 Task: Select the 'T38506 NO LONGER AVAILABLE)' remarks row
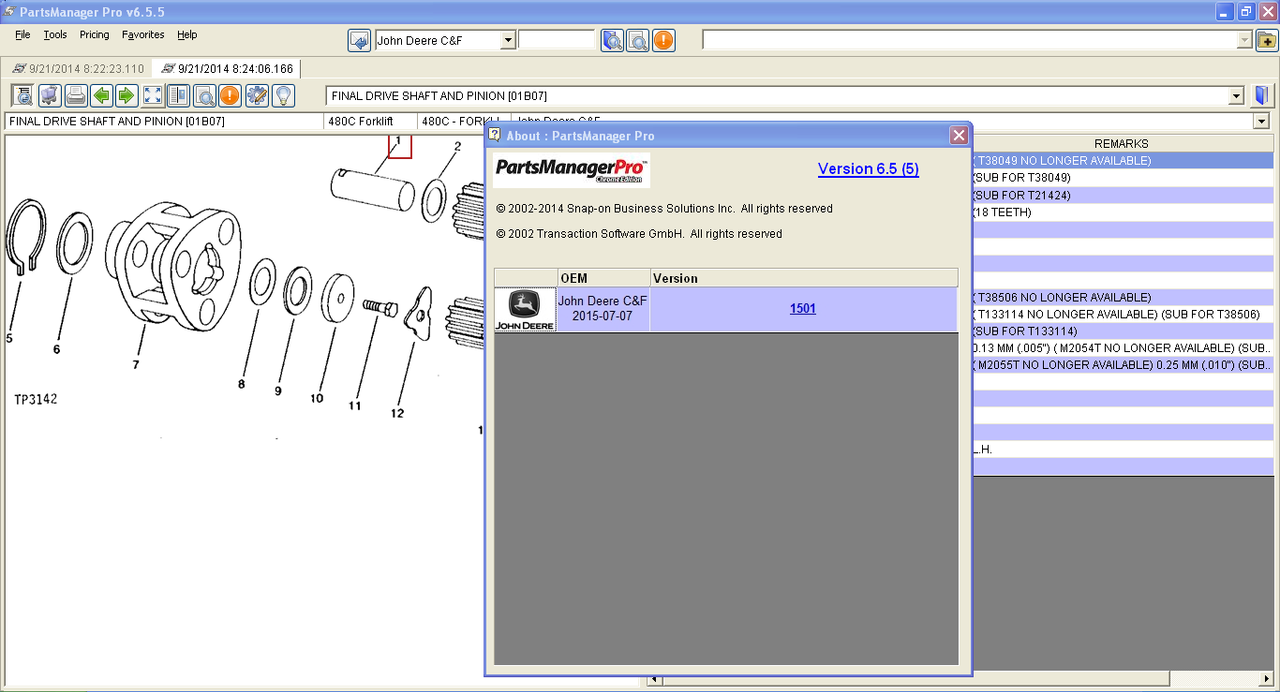point(1121,297)
